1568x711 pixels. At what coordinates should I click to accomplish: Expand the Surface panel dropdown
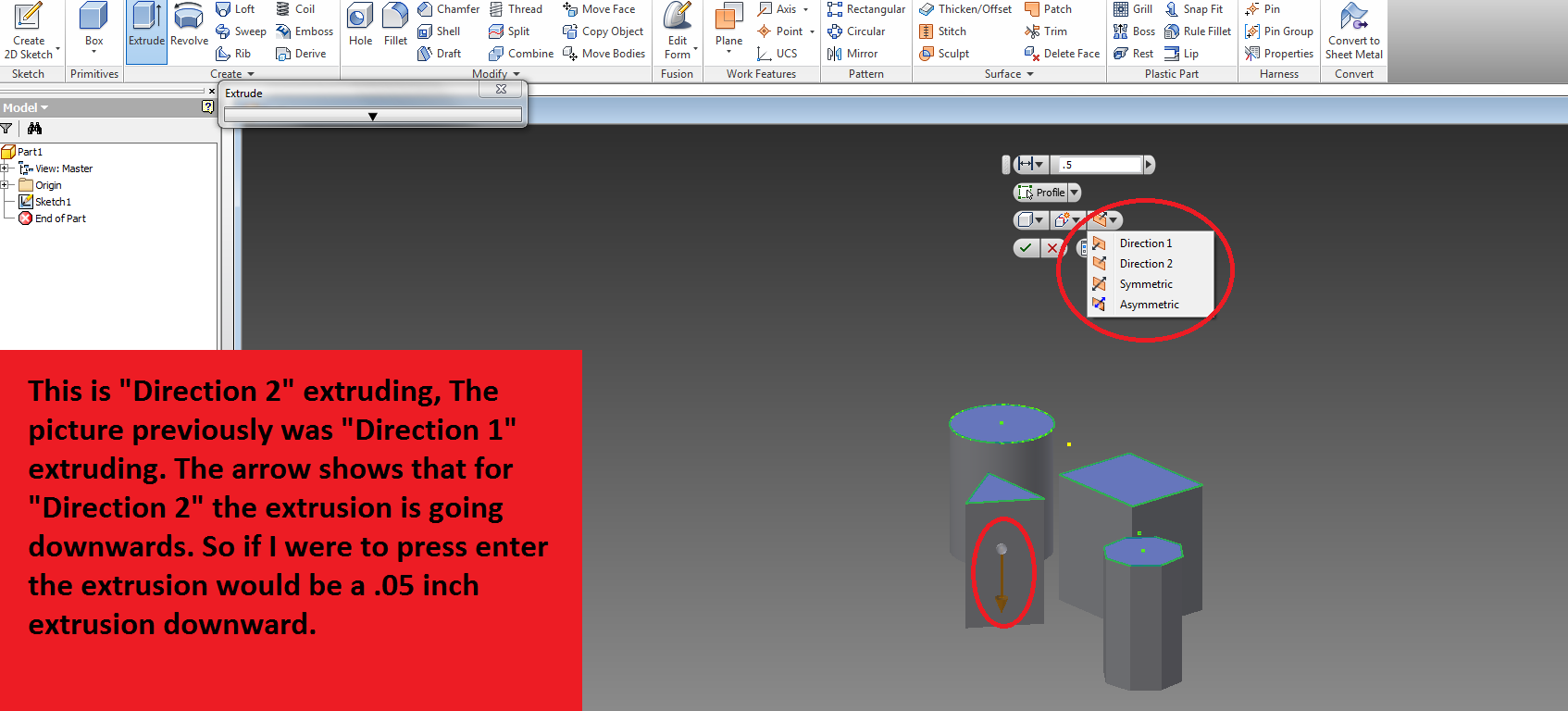pos(1030,74)
